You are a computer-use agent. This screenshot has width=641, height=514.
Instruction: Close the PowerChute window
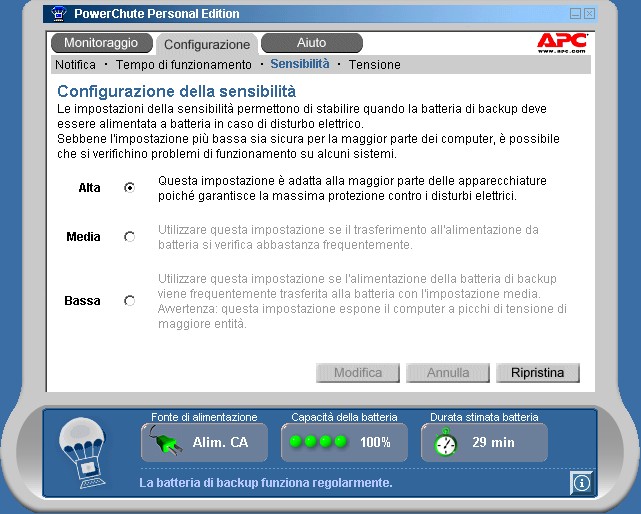tap(589, 13)
